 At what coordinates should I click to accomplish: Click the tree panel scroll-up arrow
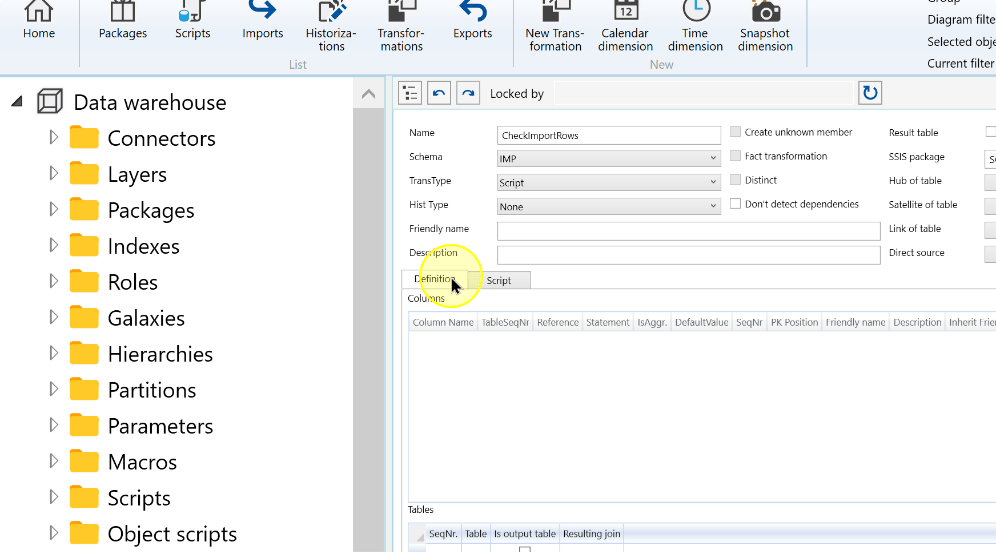(368, 94)
